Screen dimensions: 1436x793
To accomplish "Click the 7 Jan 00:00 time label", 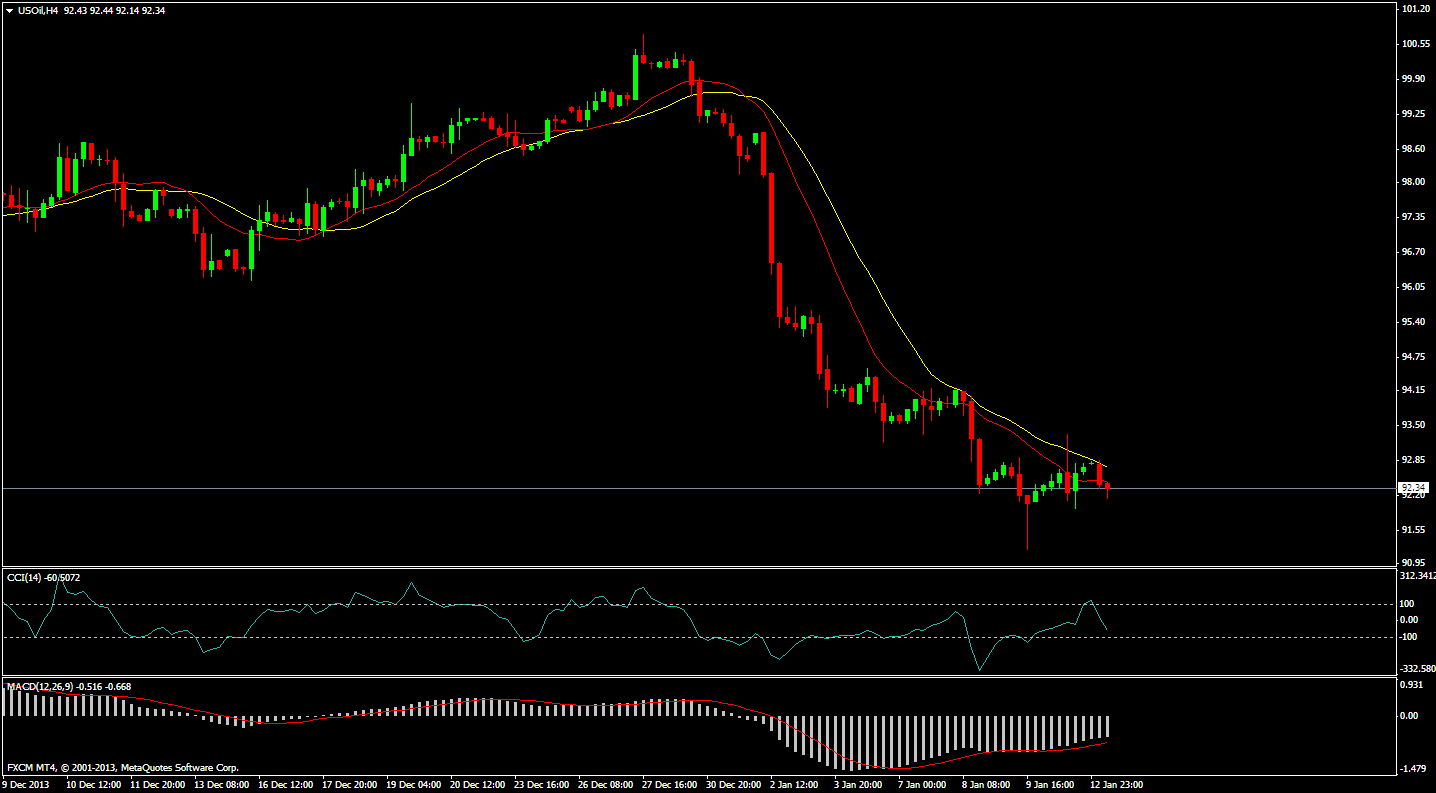I will 923,785.
